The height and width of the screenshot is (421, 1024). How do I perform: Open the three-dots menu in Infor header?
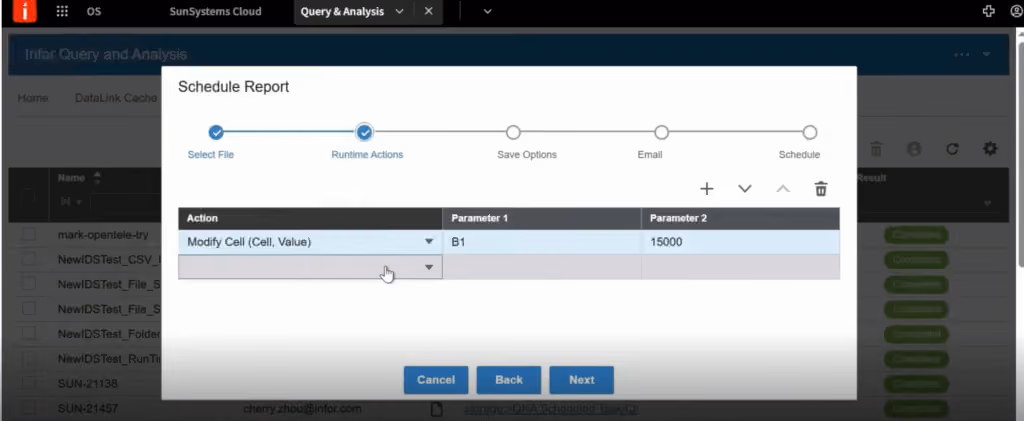tap(961, 55)
